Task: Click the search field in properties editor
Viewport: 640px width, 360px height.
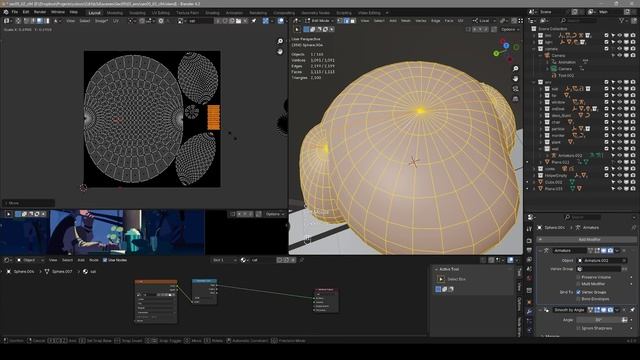Action: tap(583, 217)
